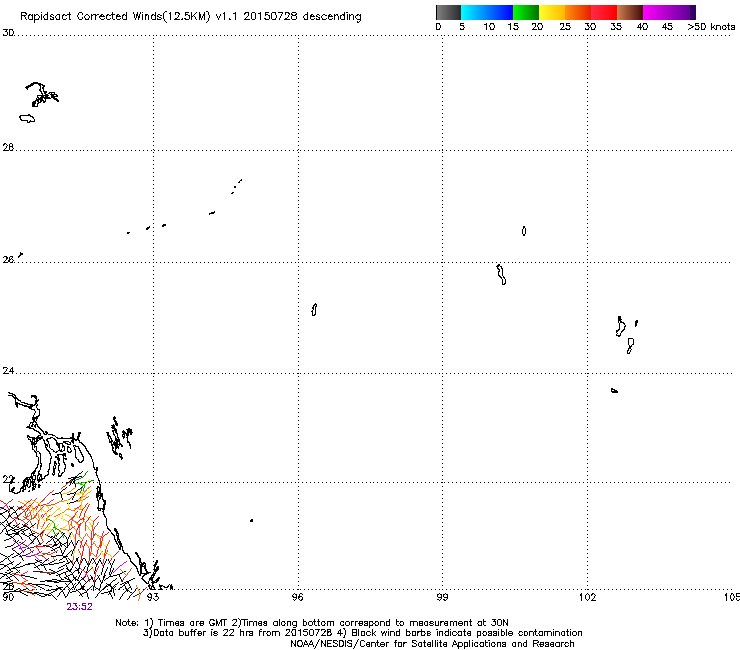Click the 'Note: 1) Times are GMT' line
The height and width of the screenshot is (650, 740).
click(x=311, y=623)
